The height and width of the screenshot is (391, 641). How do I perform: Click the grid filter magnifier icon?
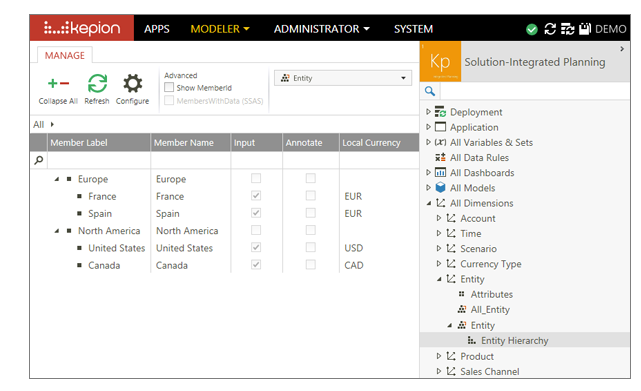pyautogui.click(x=39, y=160)
